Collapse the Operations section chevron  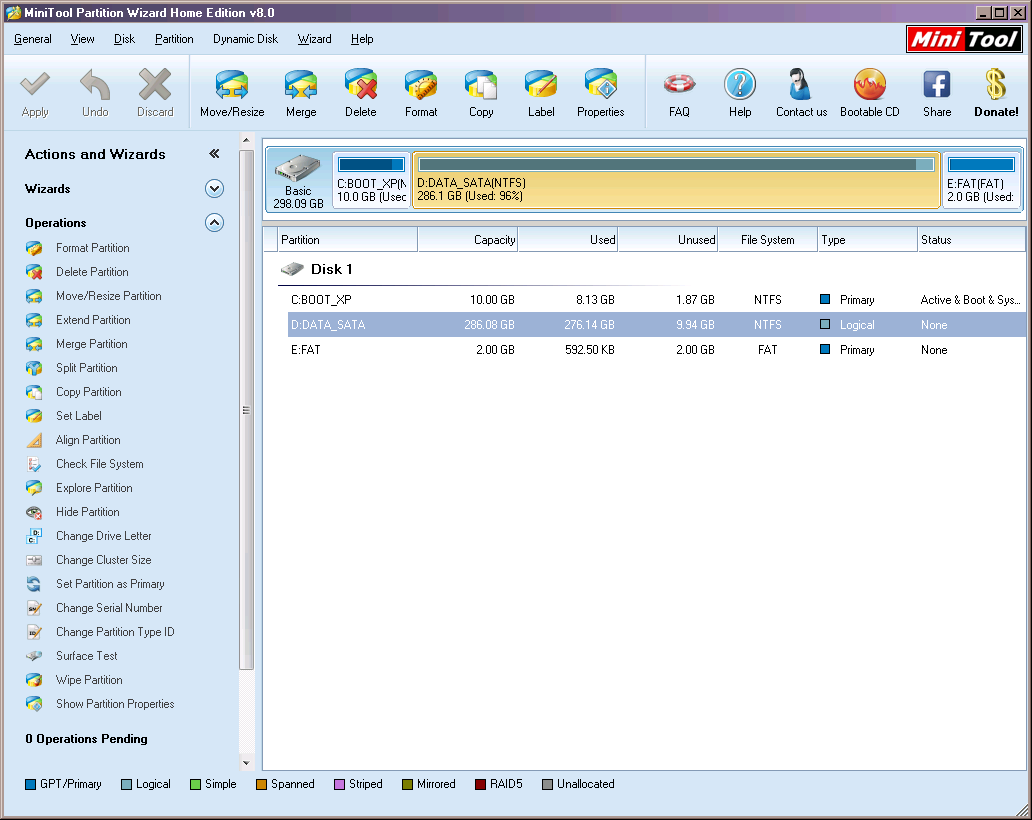point(214,222)
